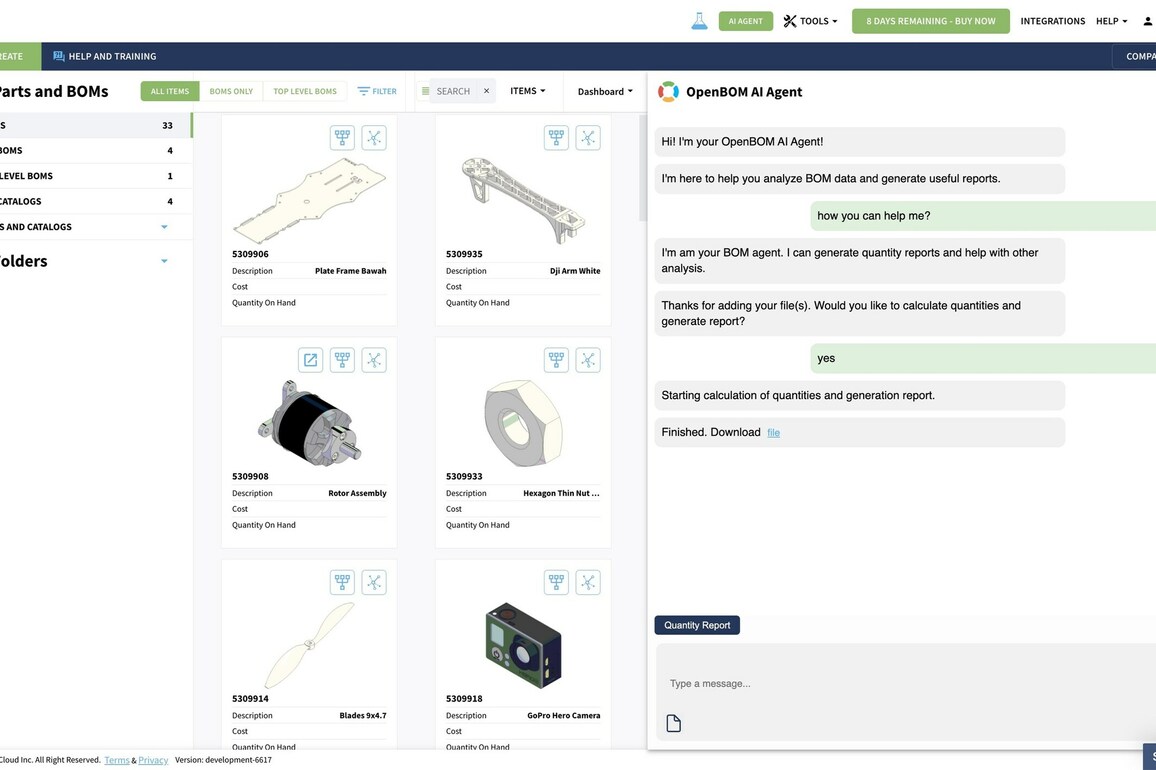Select the sidebar row with count 33

point(95,125)
